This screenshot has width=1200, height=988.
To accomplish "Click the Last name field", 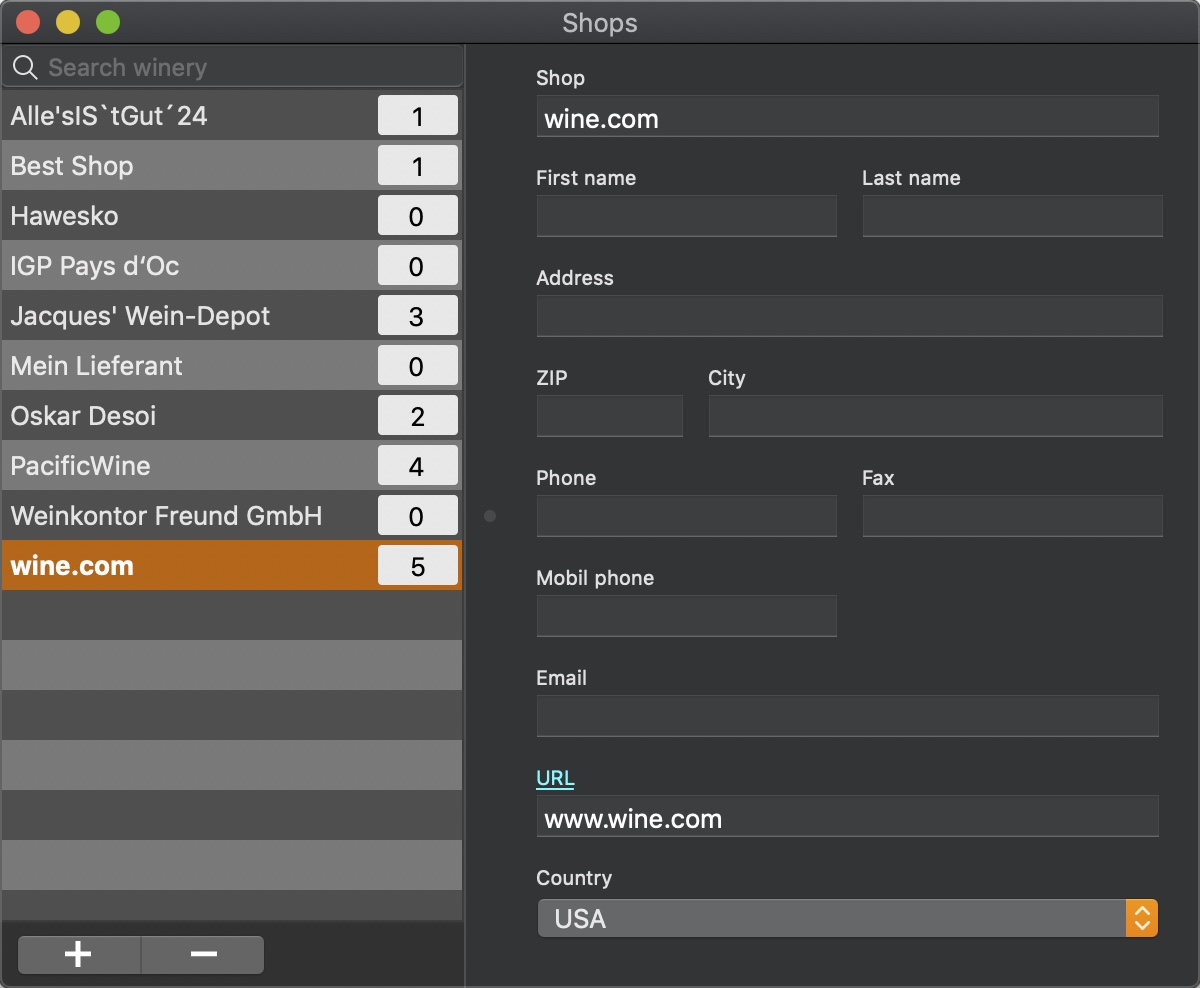I will click(1013, 216).
